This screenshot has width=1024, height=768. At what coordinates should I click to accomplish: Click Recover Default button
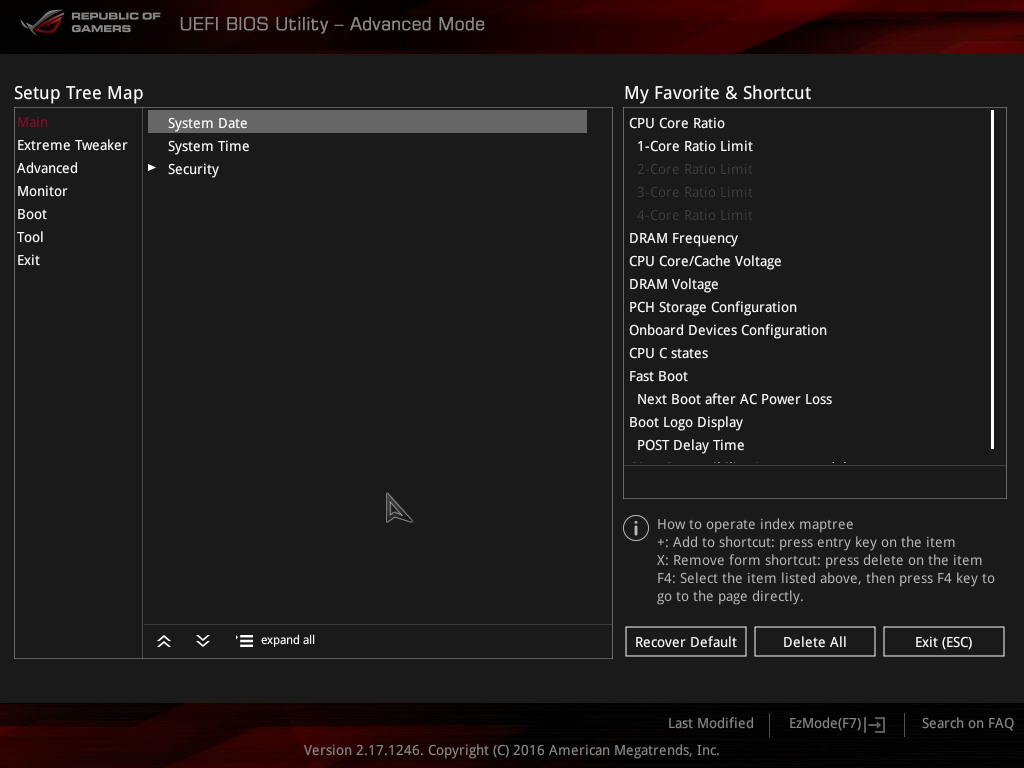[686, 642]
